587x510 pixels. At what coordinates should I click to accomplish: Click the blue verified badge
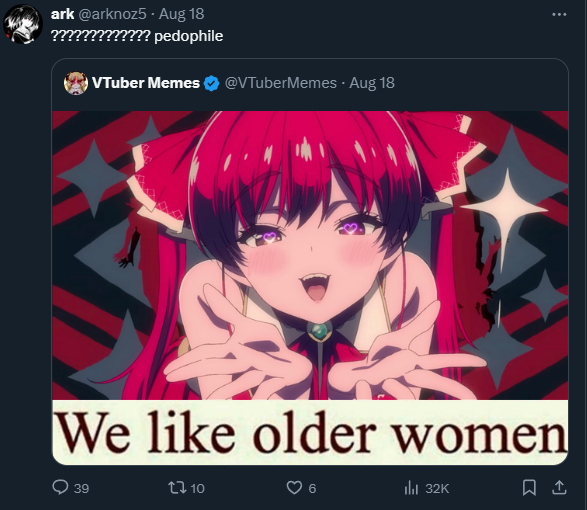pyautogui.click(x=212, y=83)
